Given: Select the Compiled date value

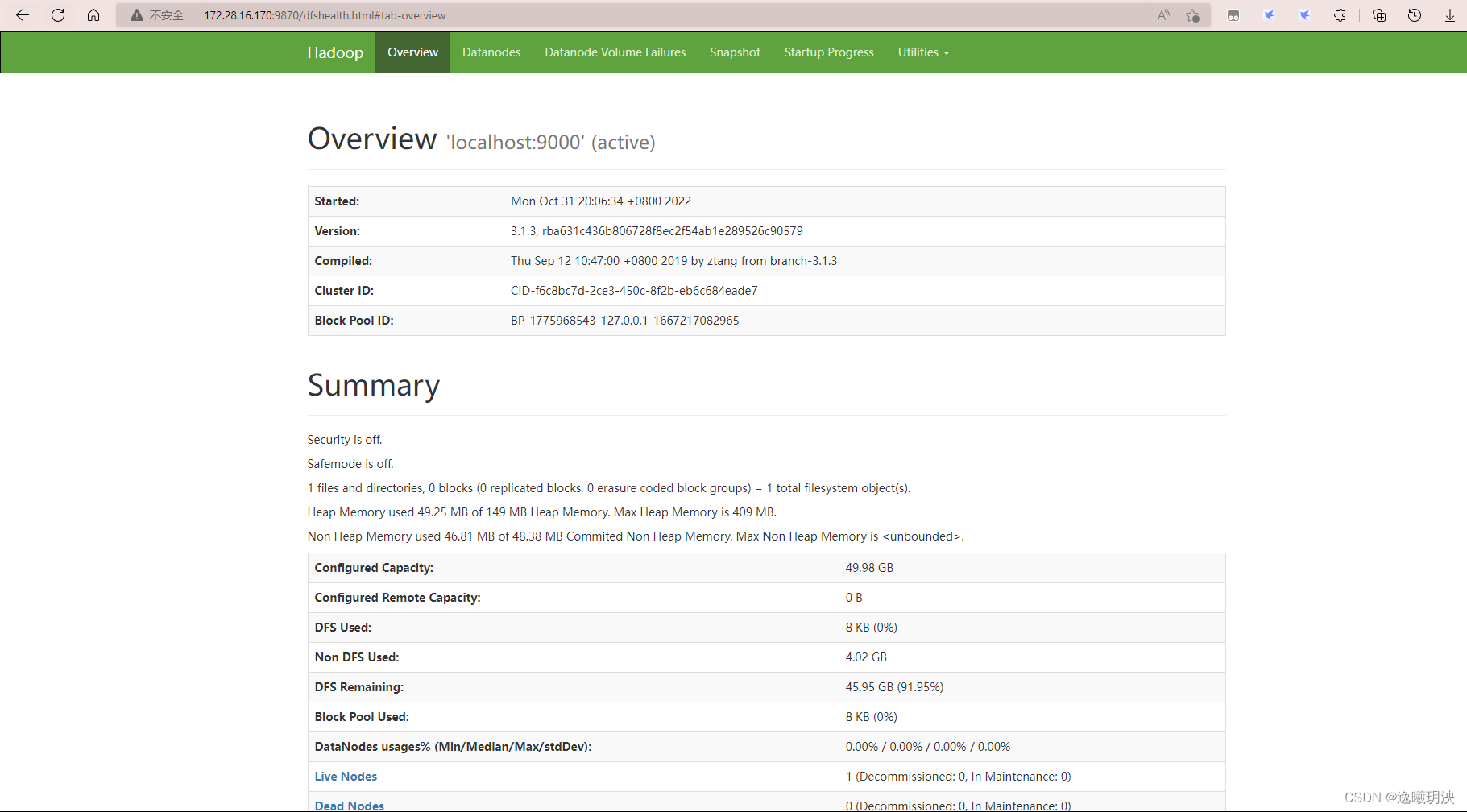Looking at the screenshot, I should coord(673,261).
